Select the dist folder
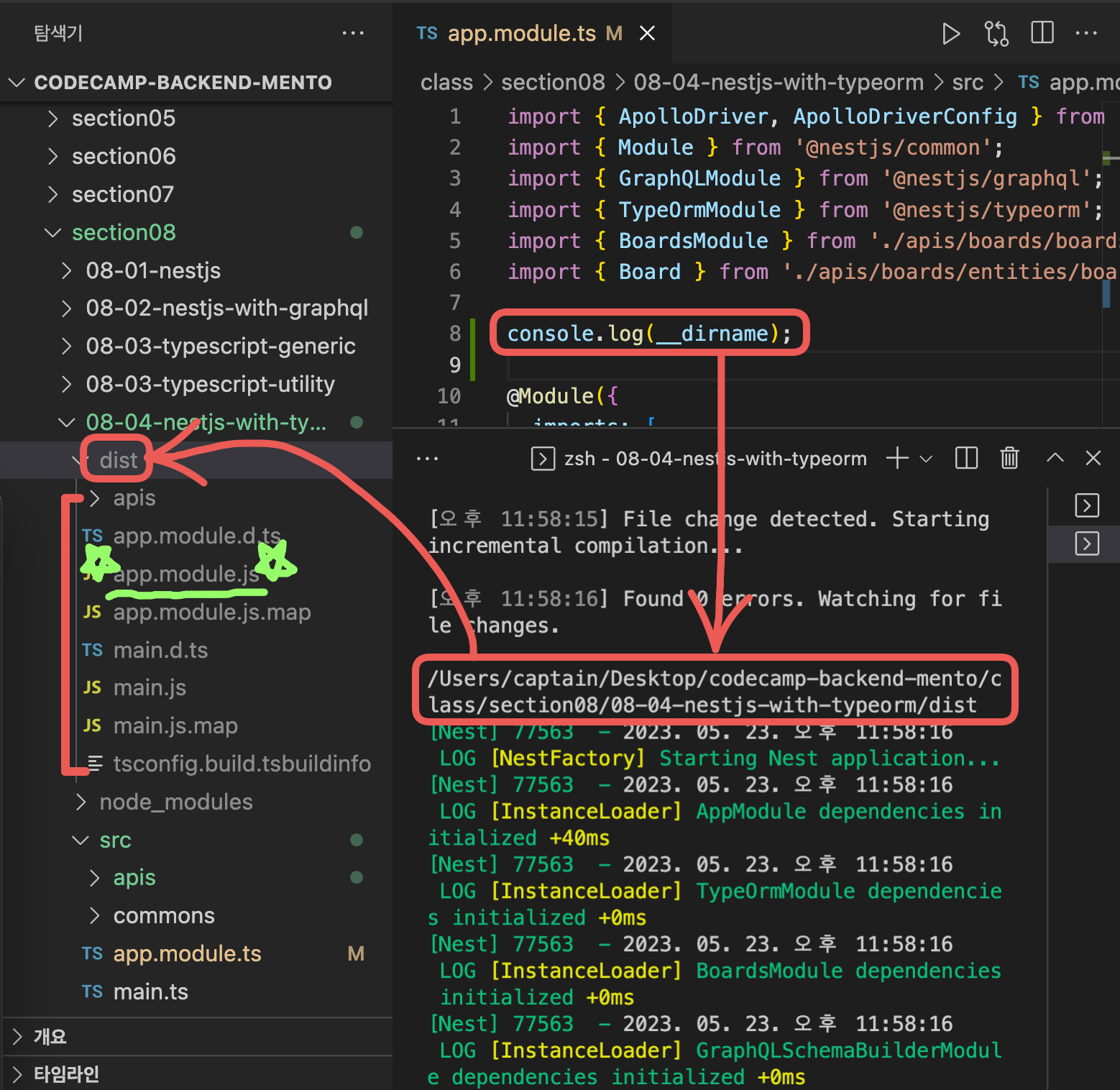Image resolution: width=1120 pixels, height=1090 pixels. coord(118,460)
